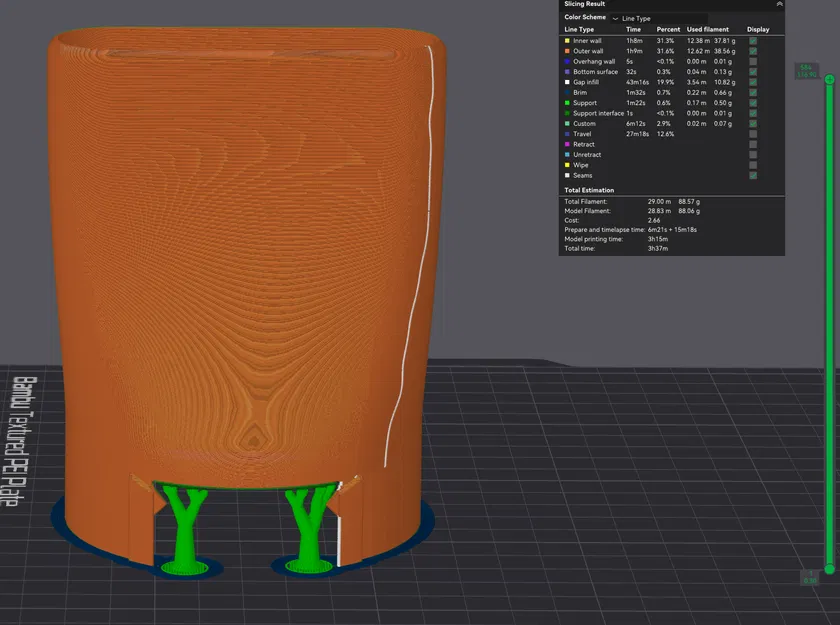Open the Color Scheme Line Type dropdown
The image size is (840, 625).
658,18
